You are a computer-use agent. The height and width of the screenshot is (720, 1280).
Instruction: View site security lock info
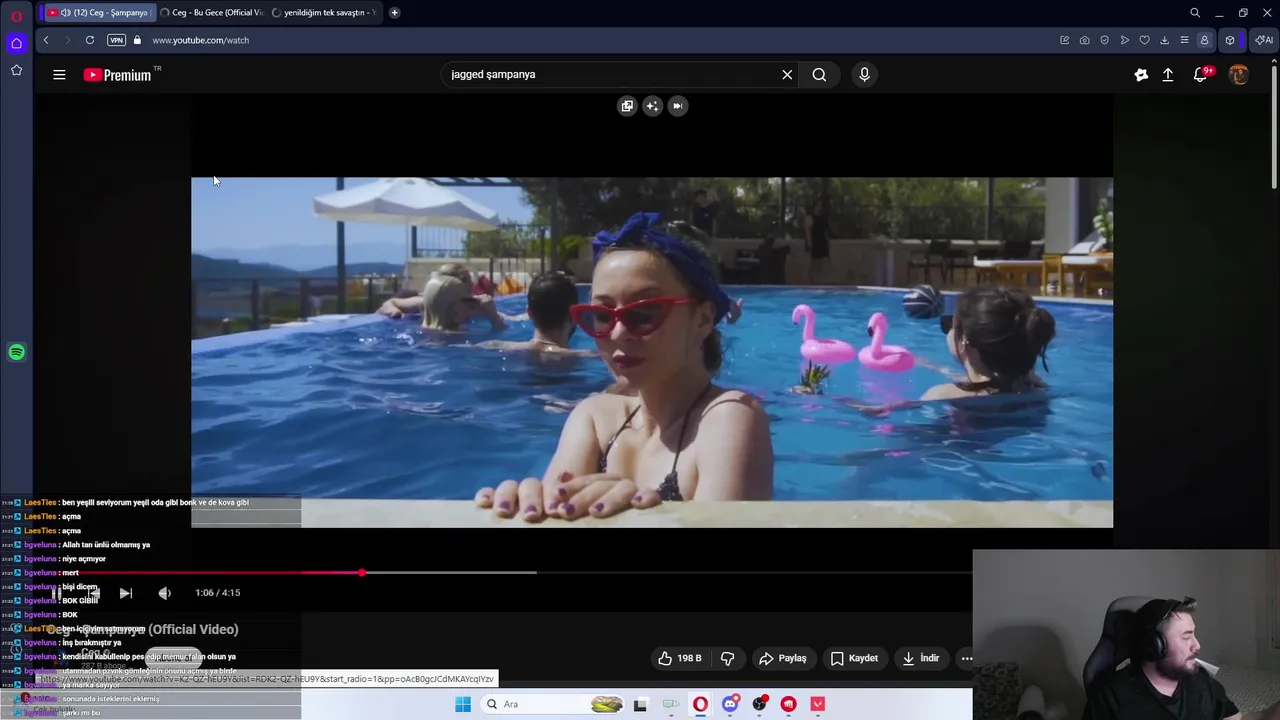coord(137,40)
